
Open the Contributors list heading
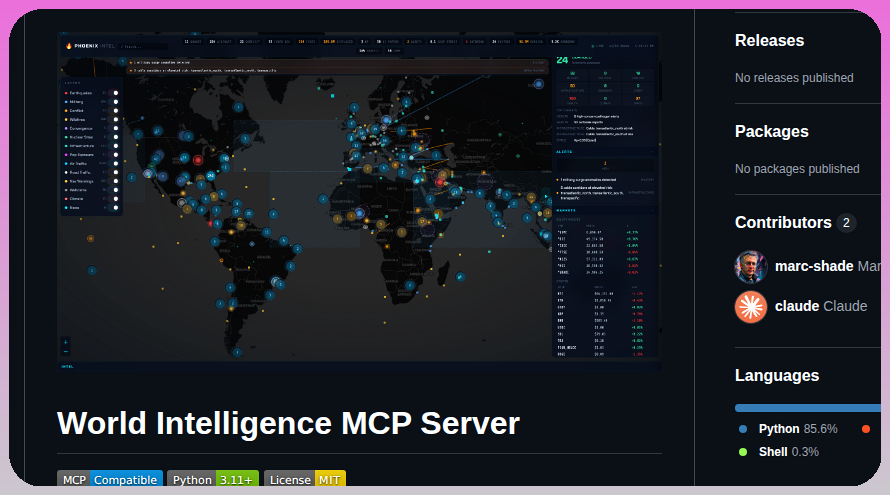tap(783, 223)
